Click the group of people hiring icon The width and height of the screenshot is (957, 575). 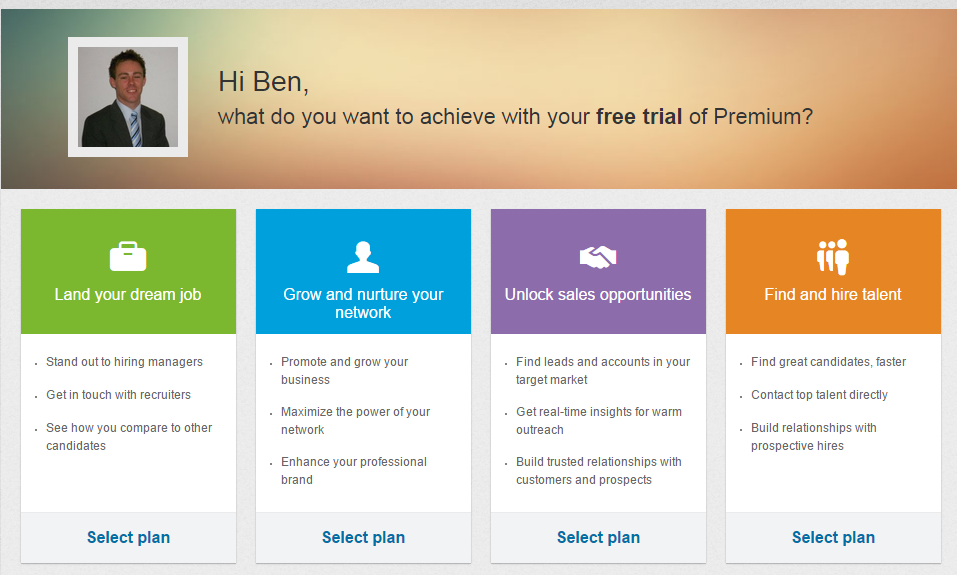pyautogui.click(x=833, y=257)
